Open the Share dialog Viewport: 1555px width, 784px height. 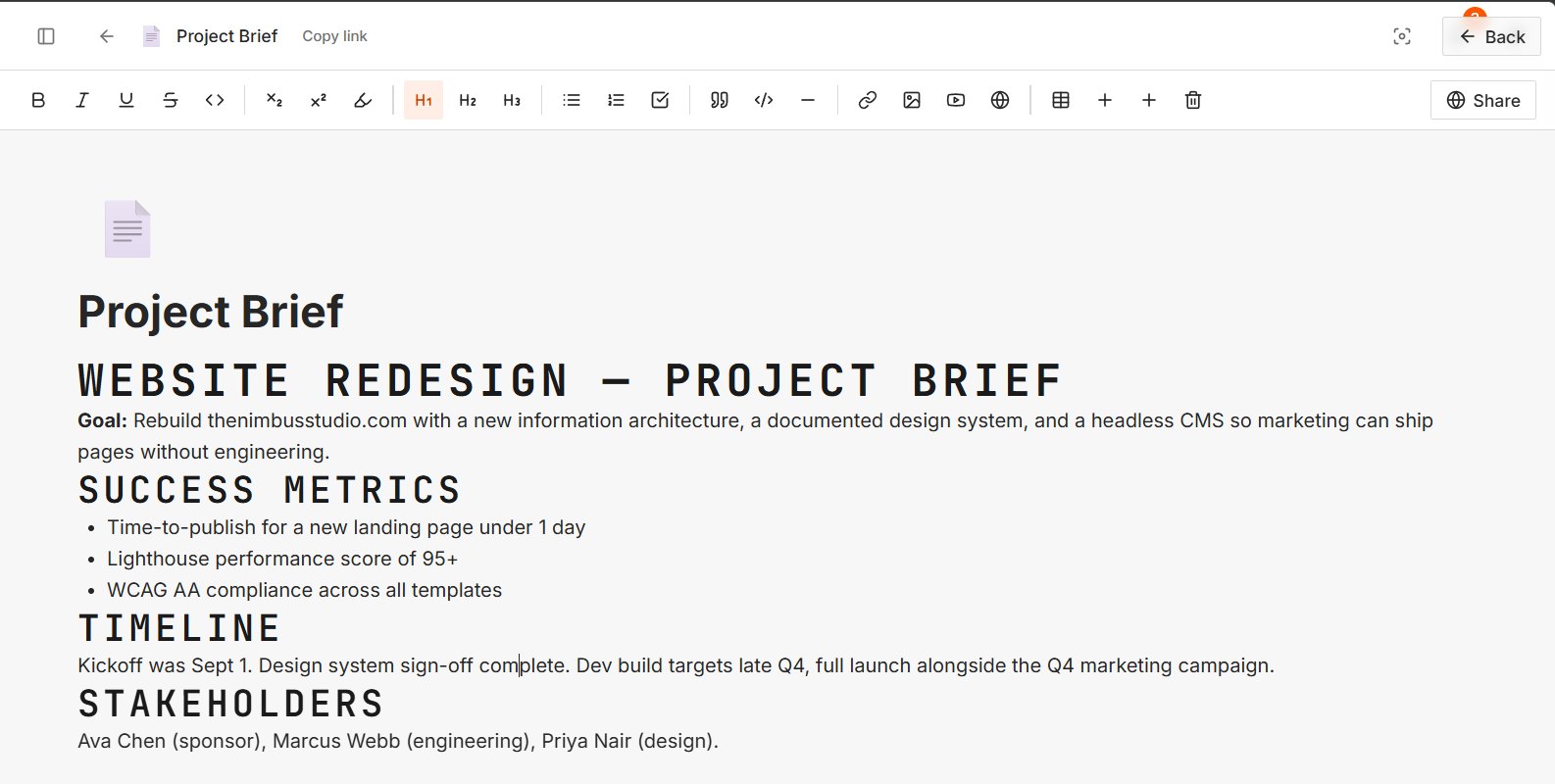[1483, 100]
